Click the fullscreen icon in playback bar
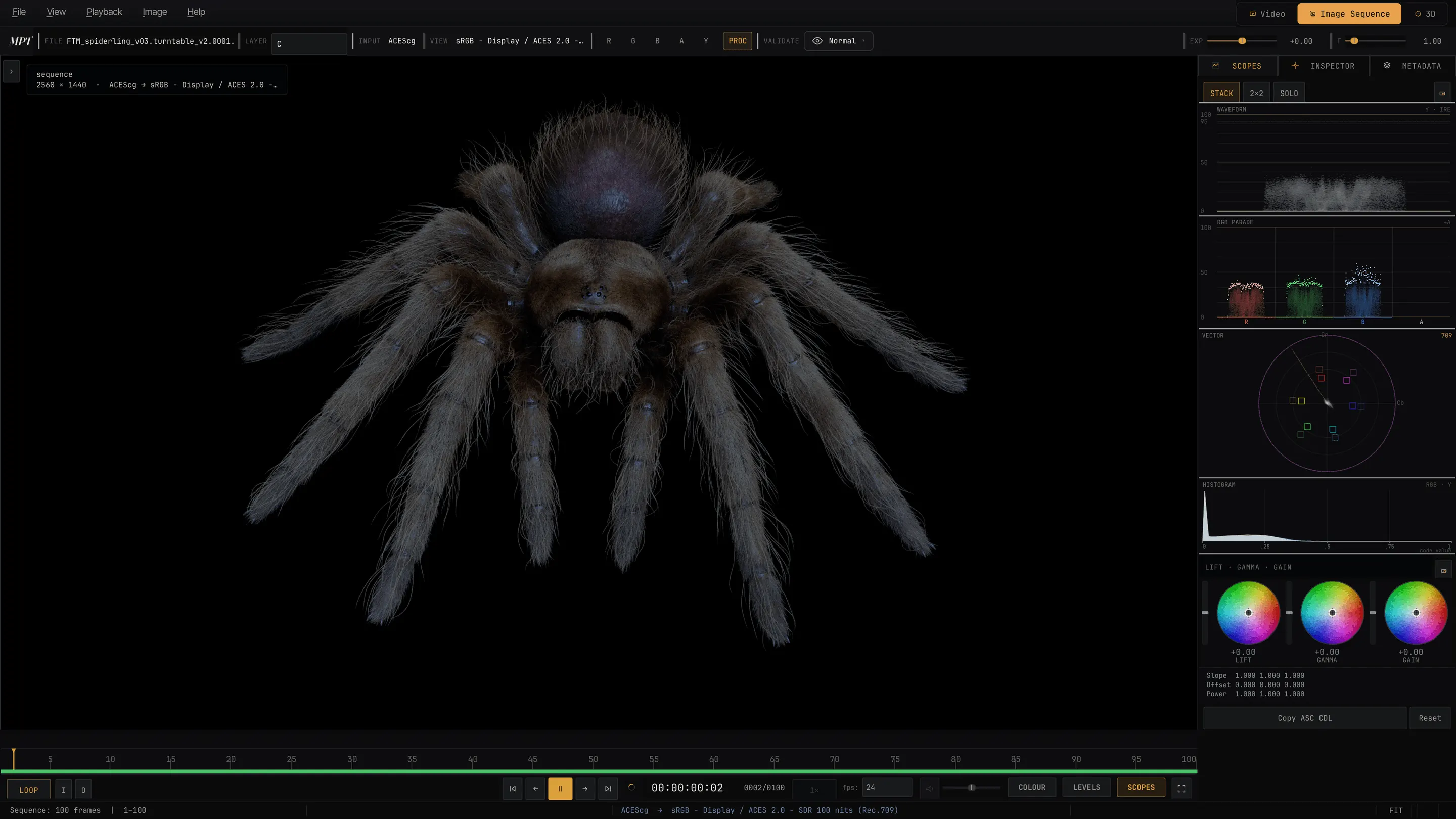Image resolution: width=1456 pixels, height=819 pixels. [1181, 789]
